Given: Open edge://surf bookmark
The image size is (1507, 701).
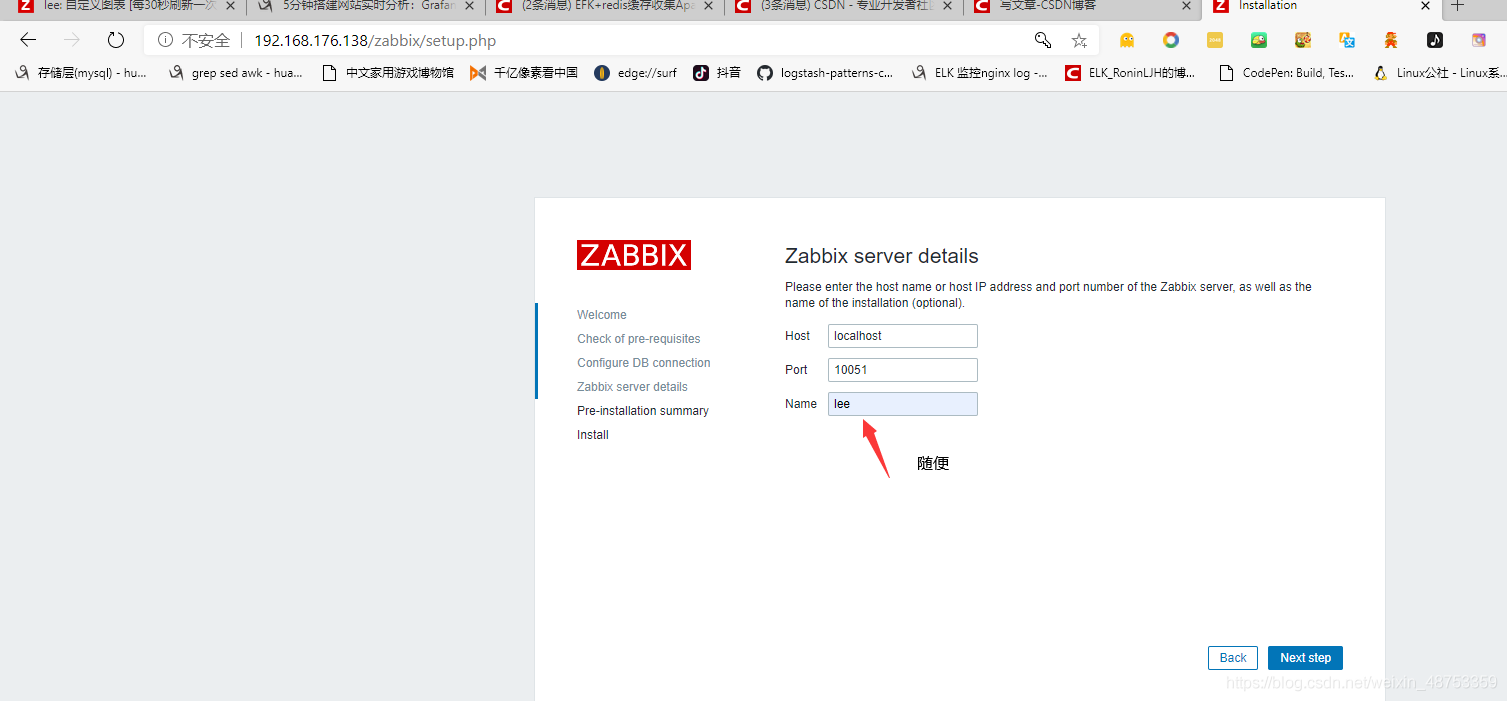Looking at the screenshot, I should click(x=635, y=73).
